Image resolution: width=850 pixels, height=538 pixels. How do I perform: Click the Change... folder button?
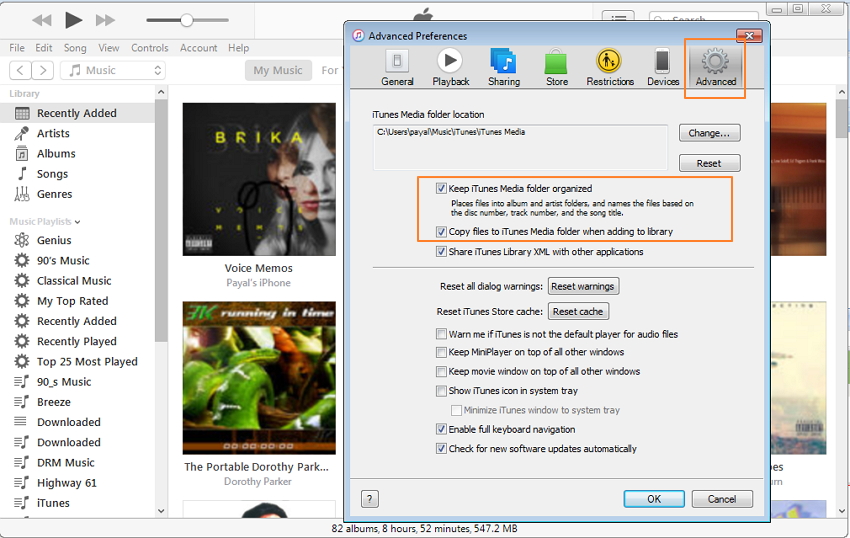(709, 133)
